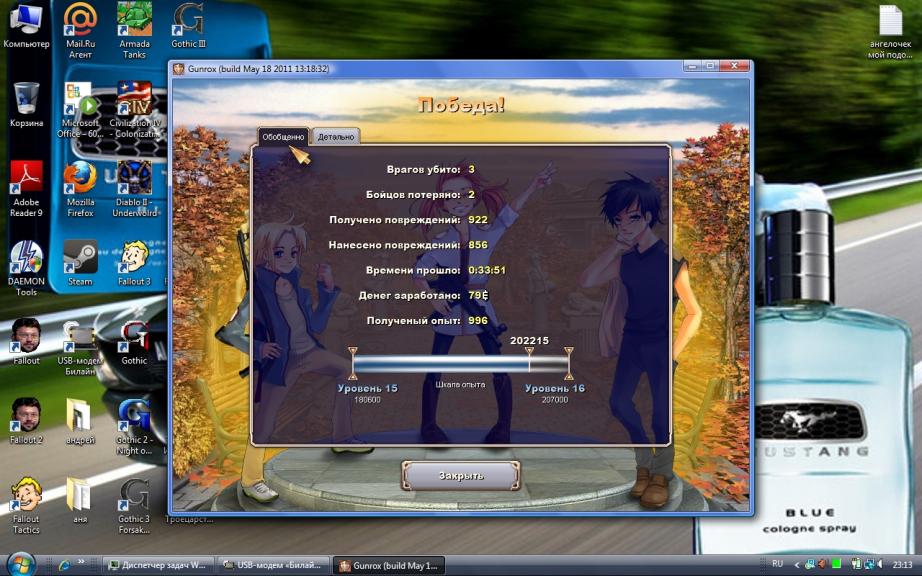Open Mozilla Firefox desktop shortcut
922x576 pixels.
pyautogui.click(x=80, y=180)
